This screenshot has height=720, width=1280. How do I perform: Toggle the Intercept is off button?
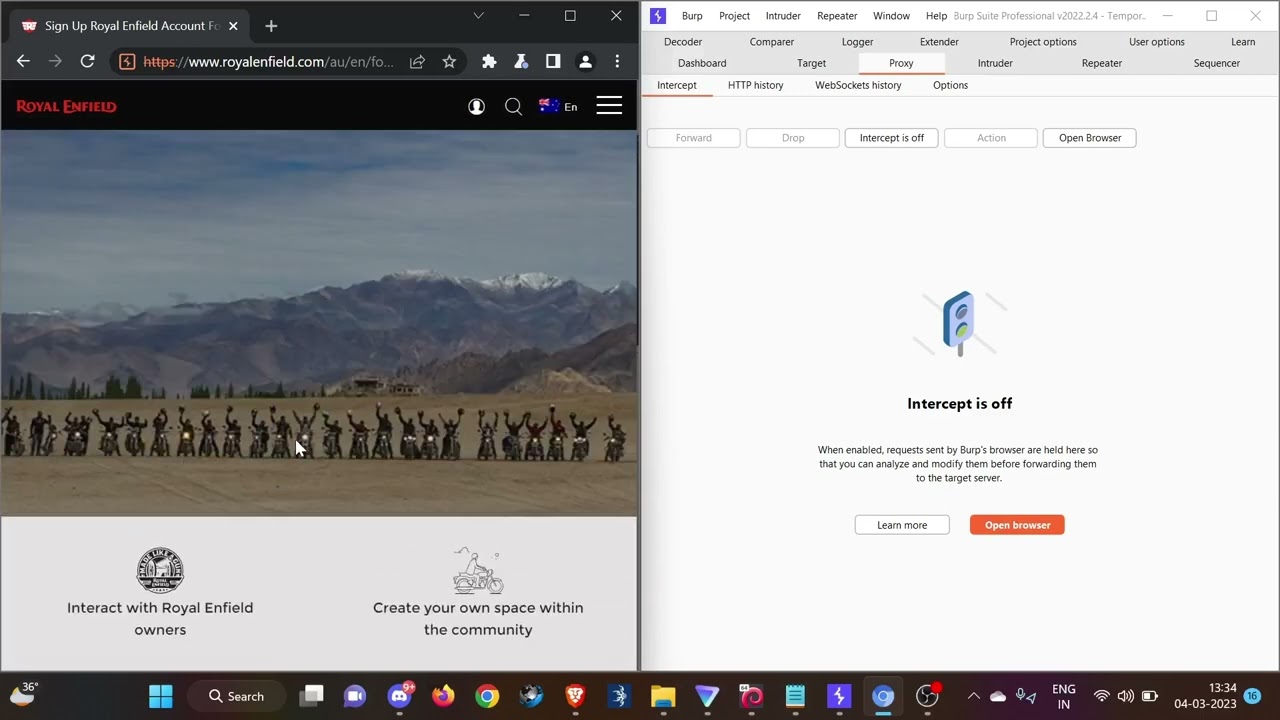891,138
